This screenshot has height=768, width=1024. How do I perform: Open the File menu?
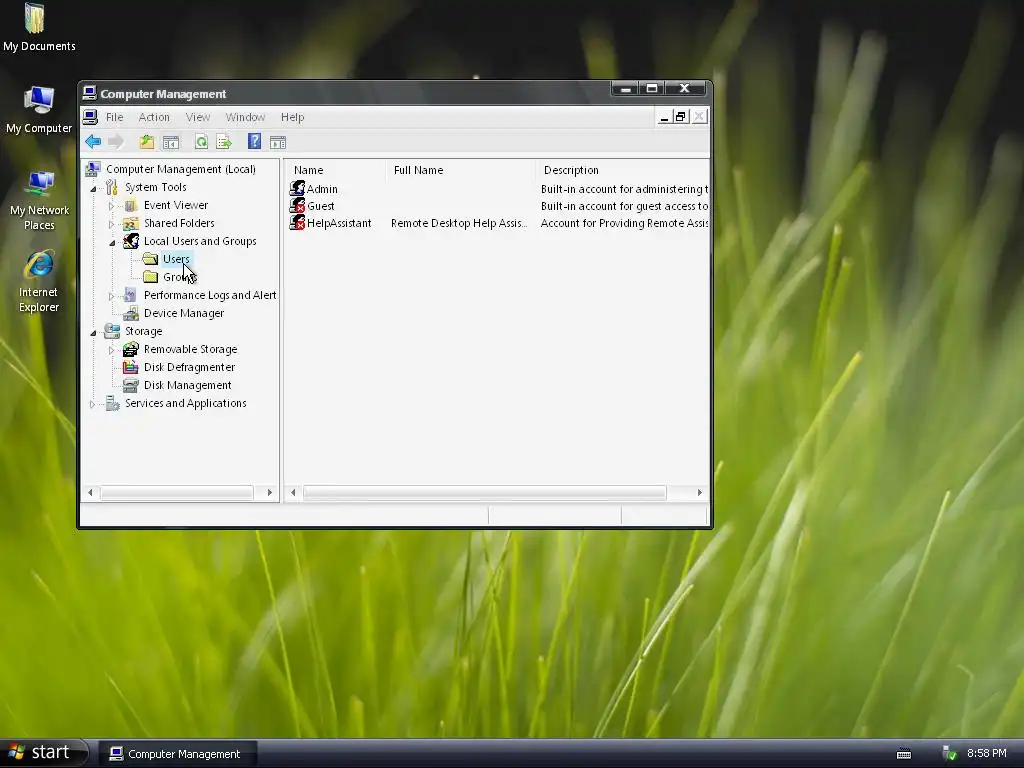tap(114, 117)
